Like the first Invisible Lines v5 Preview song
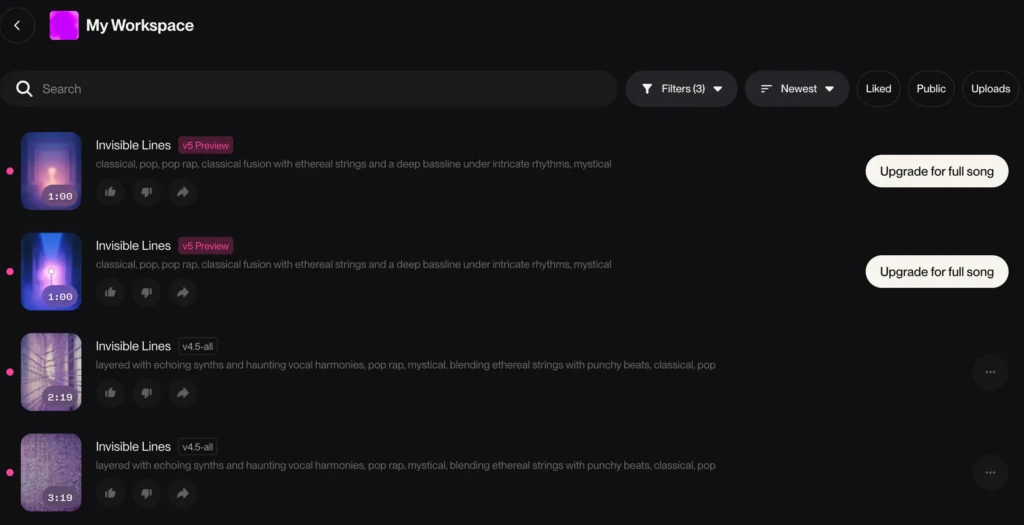The width and height of the screenshot is (1024, 525). tap(110, 192)
